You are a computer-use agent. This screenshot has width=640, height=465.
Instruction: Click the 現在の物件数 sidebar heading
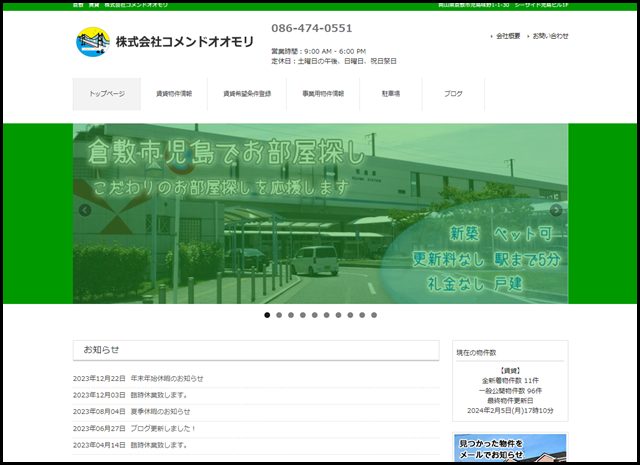coord(476,353)
